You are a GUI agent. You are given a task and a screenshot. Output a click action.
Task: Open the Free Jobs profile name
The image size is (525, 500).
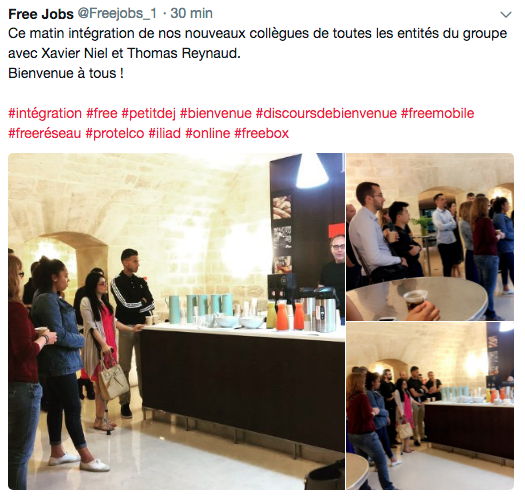click(x=41, y=14)
